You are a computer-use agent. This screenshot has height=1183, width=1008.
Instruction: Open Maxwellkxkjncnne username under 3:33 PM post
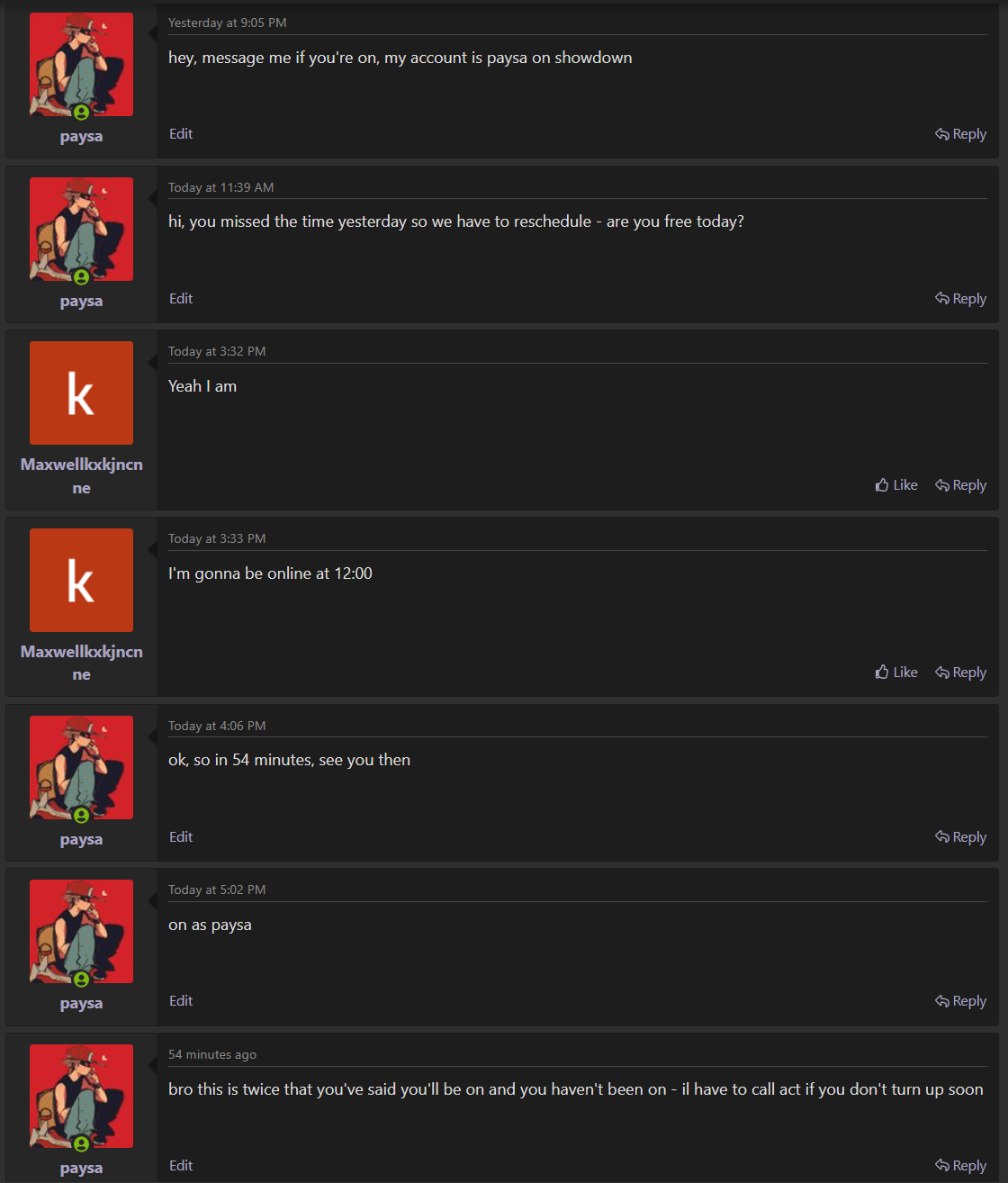(x=81, y=662)
